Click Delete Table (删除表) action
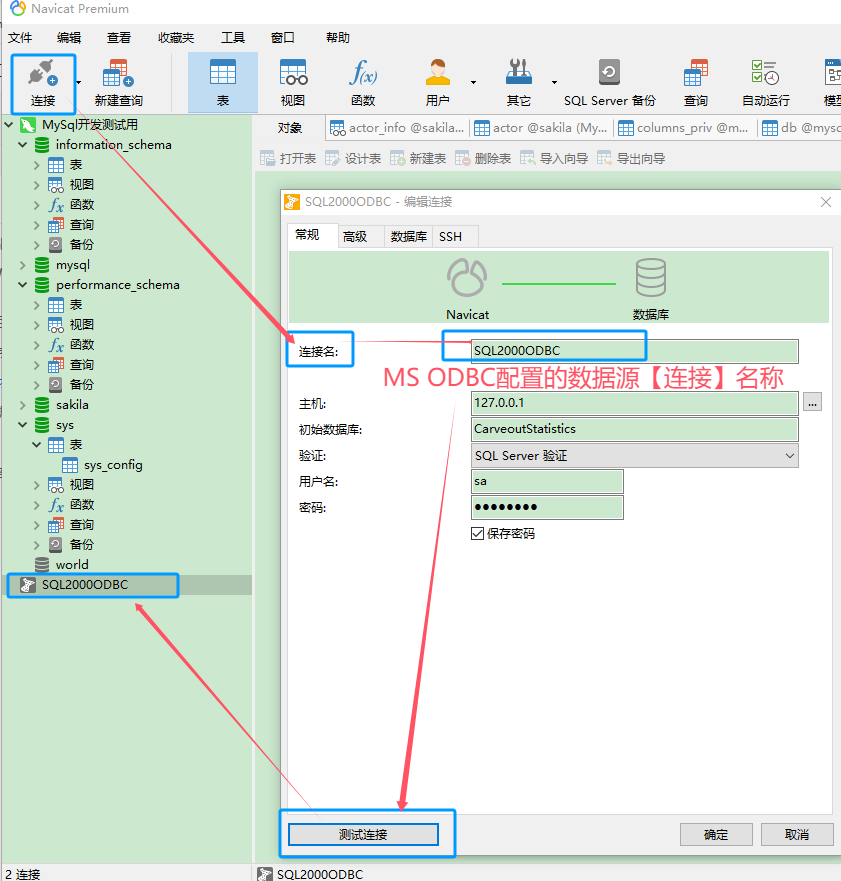The height and width of the screenshot is (881, 841). tap(483, 158)
